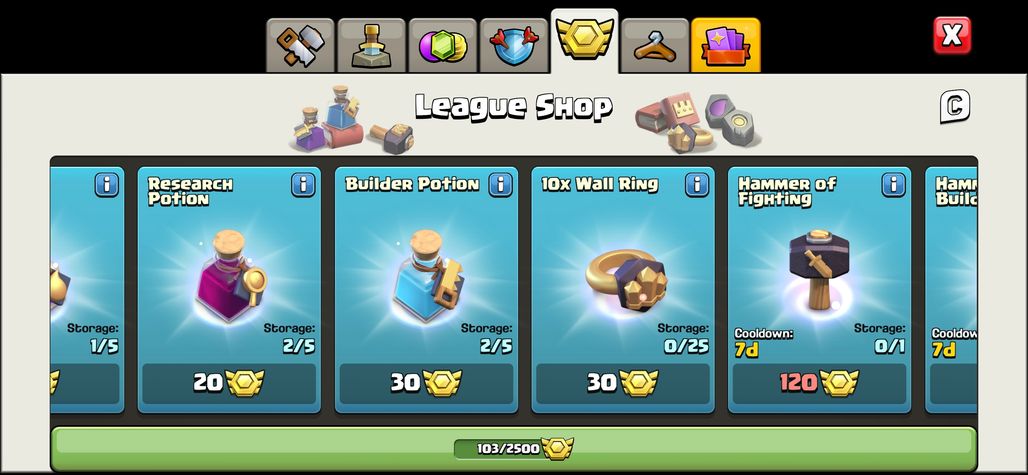Tap the 103/2500 league medals progress bar
This screenshot has width=1028, height=475.
[514, 448]
